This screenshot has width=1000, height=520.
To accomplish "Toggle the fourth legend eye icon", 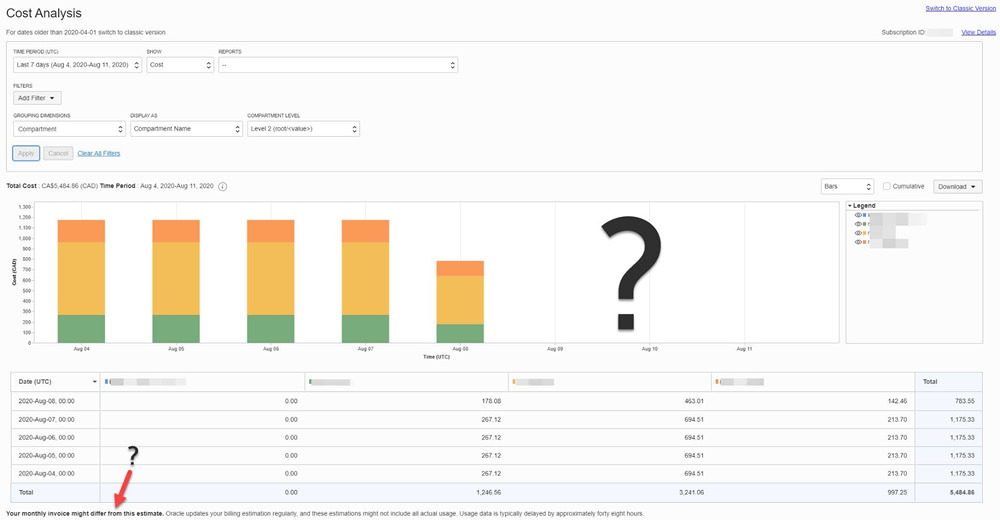I will click(858, 242).
